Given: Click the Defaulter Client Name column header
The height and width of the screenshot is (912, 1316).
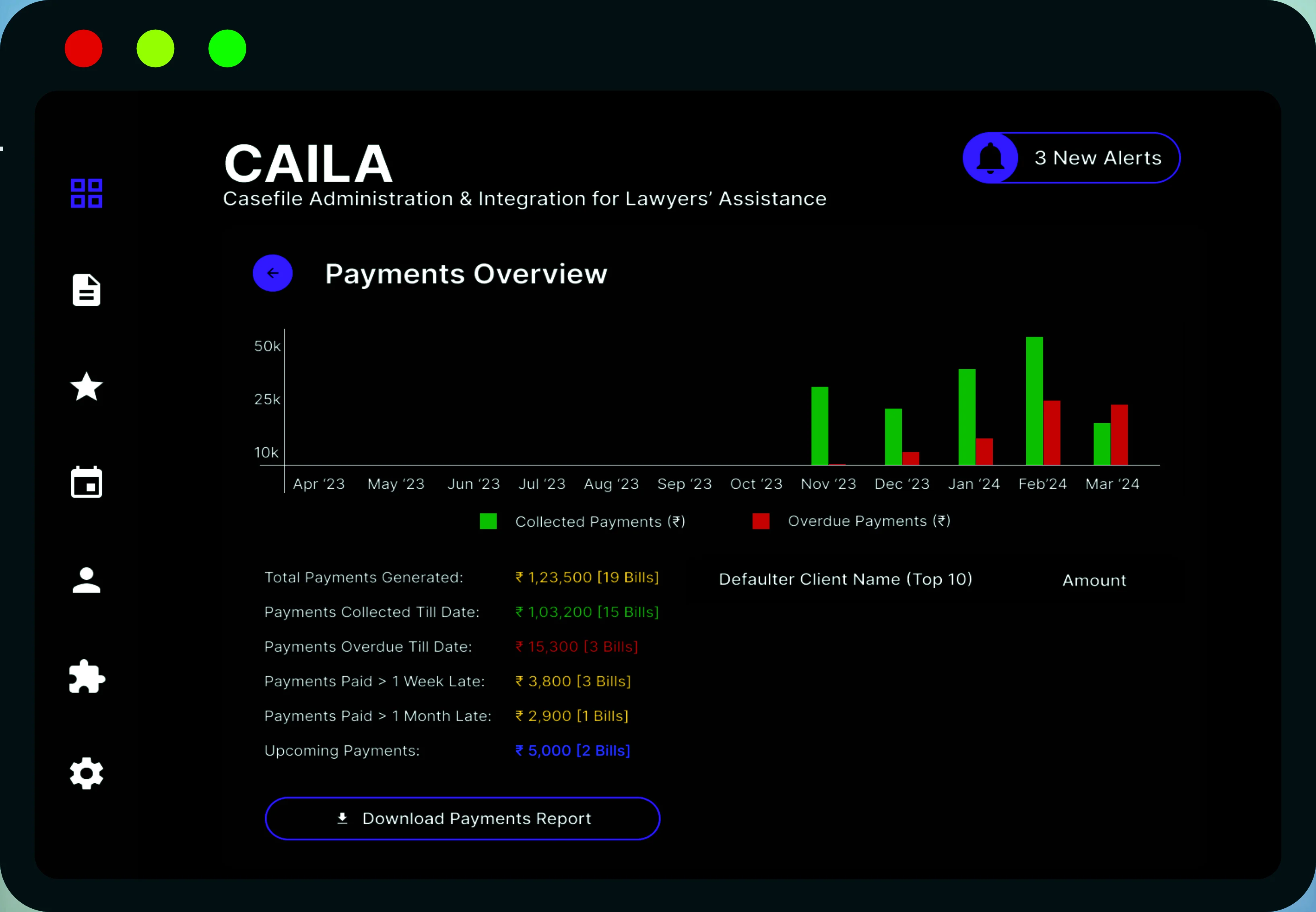Looking at the screenshot, I should [x=846, y=579].
